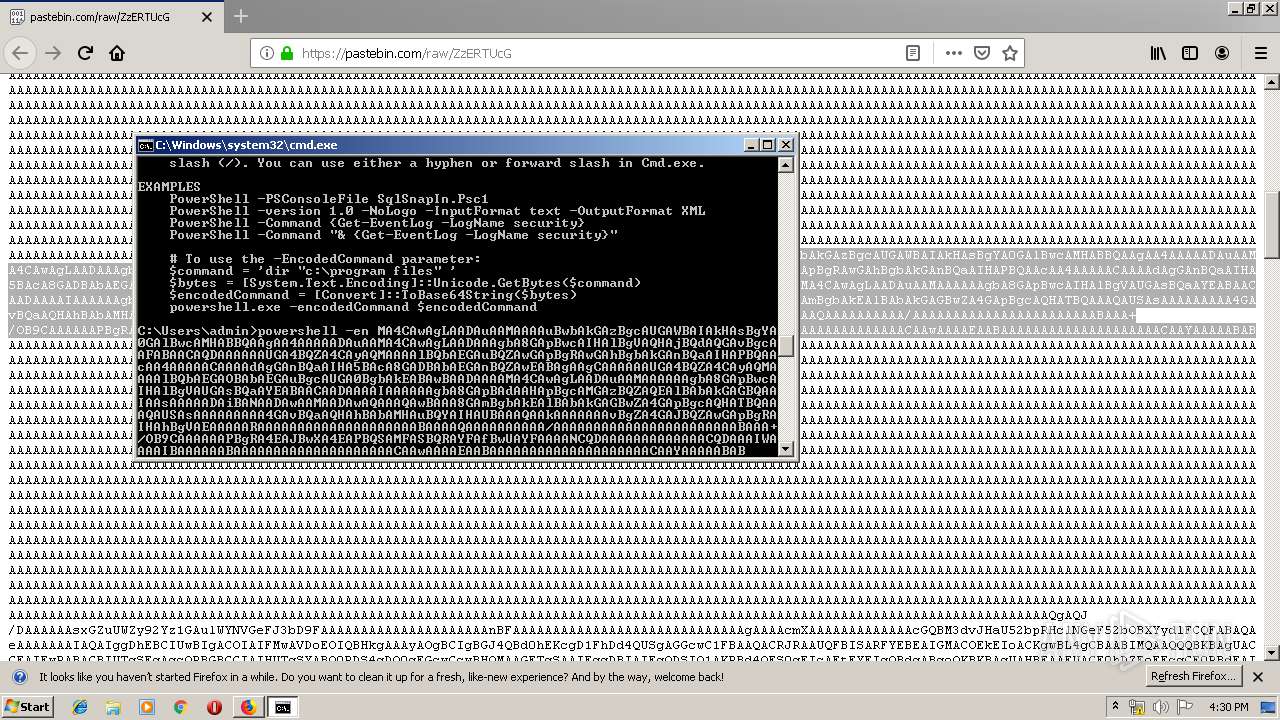Screen dimensions: 1280x720
Task: Click 'powershell.exe -encodedCommand $encodedCommand' line
Action: pyautogui.click(x=353, y=307)
